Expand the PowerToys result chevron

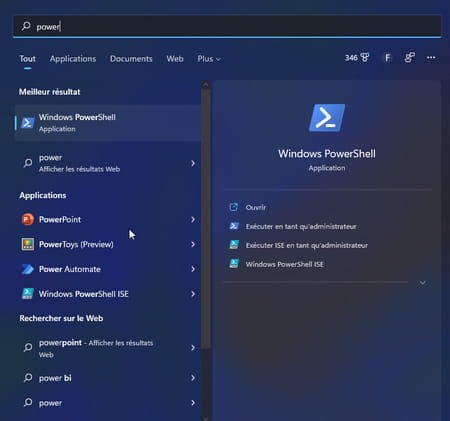point(193,244)
